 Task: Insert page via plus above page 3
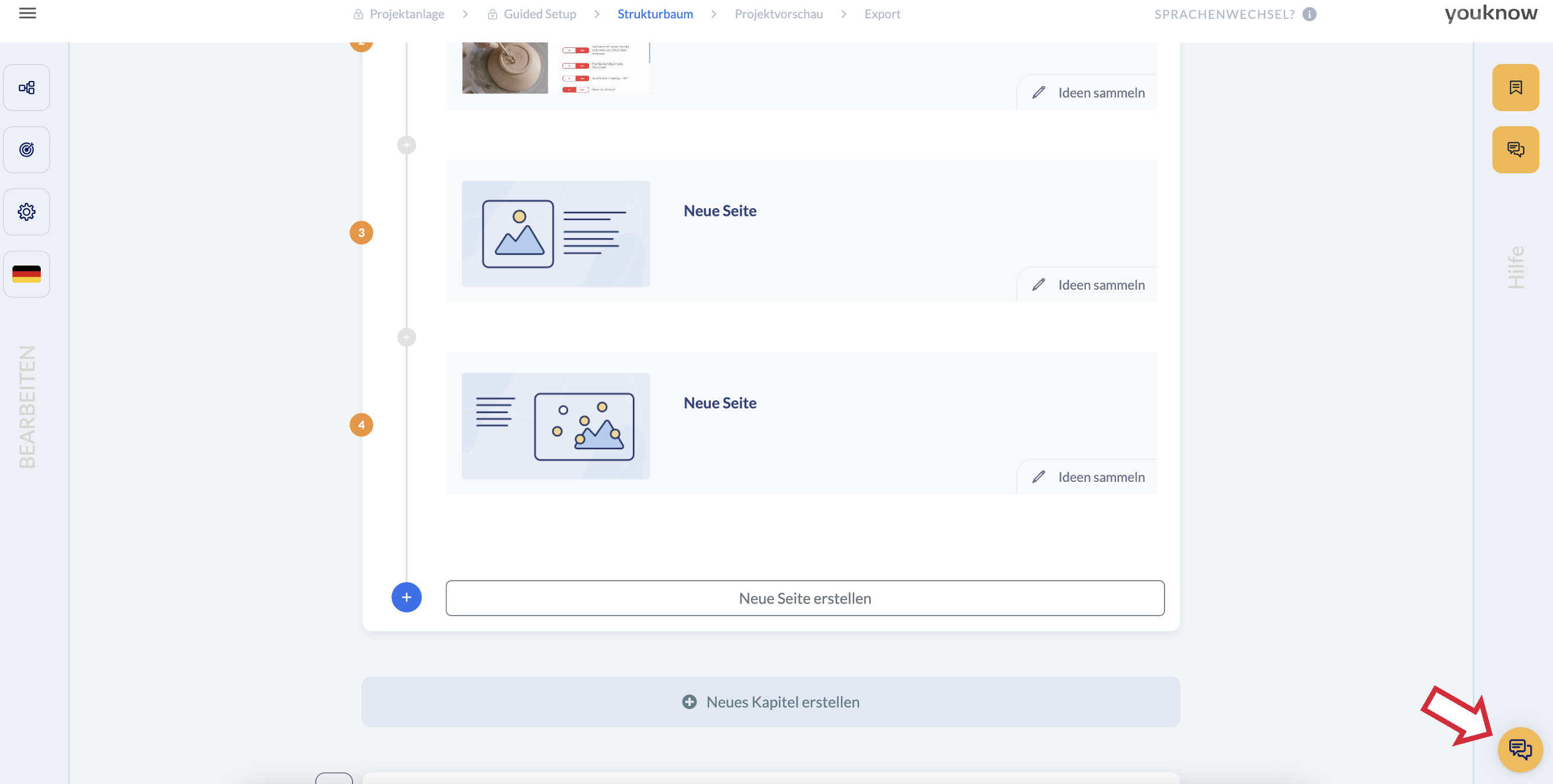pyautogui.click(x=406, y=145)
